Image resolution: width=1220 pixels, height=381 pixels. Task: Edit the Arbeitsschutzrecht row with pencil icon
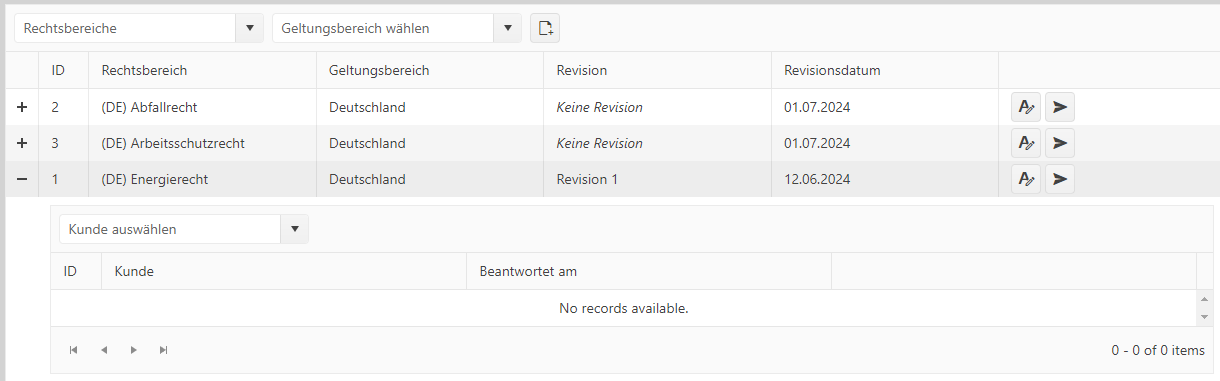pos(1026,143)
